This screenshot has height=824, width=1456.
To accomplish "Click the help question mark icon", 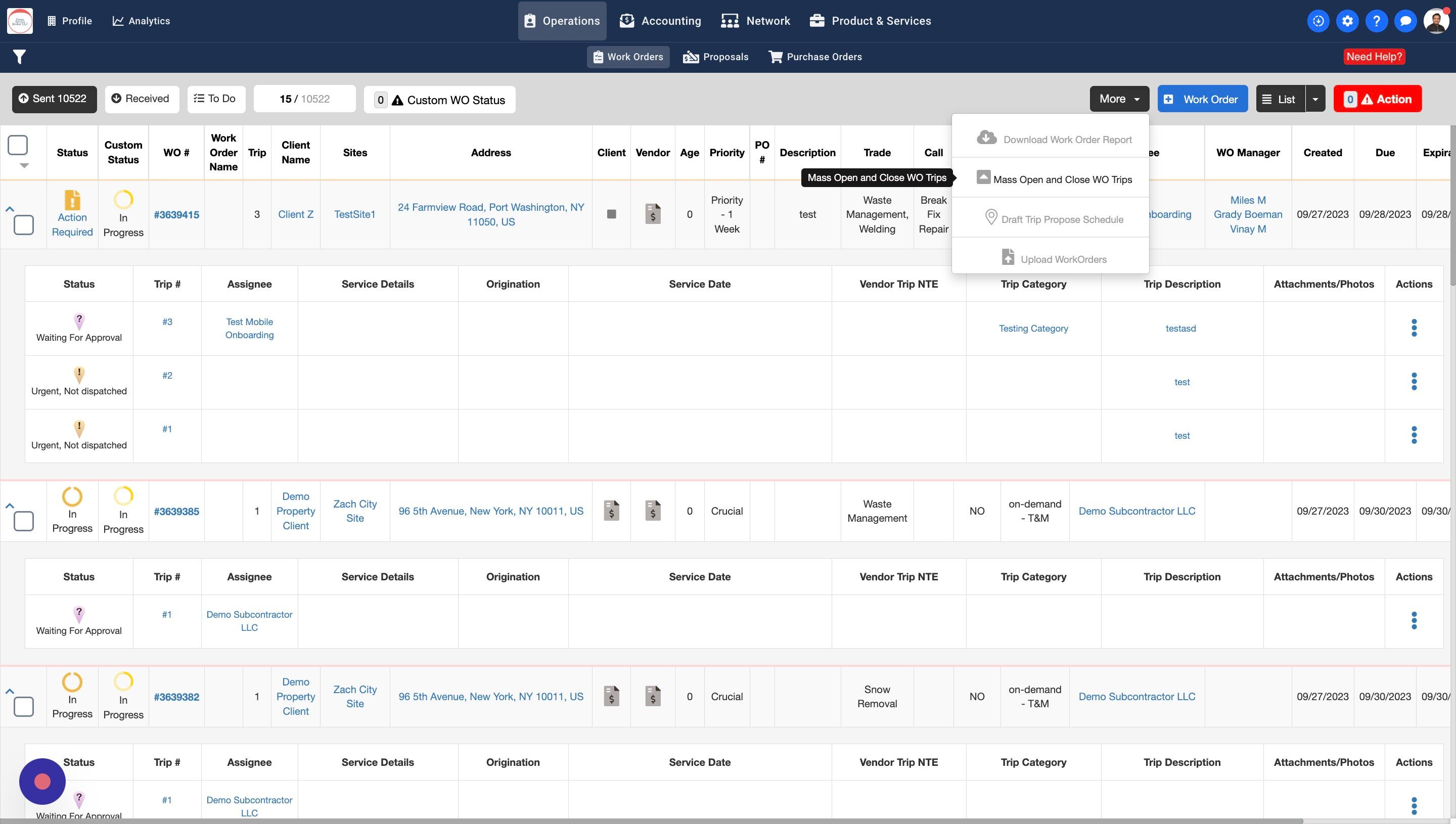I will click(1376, 21).
